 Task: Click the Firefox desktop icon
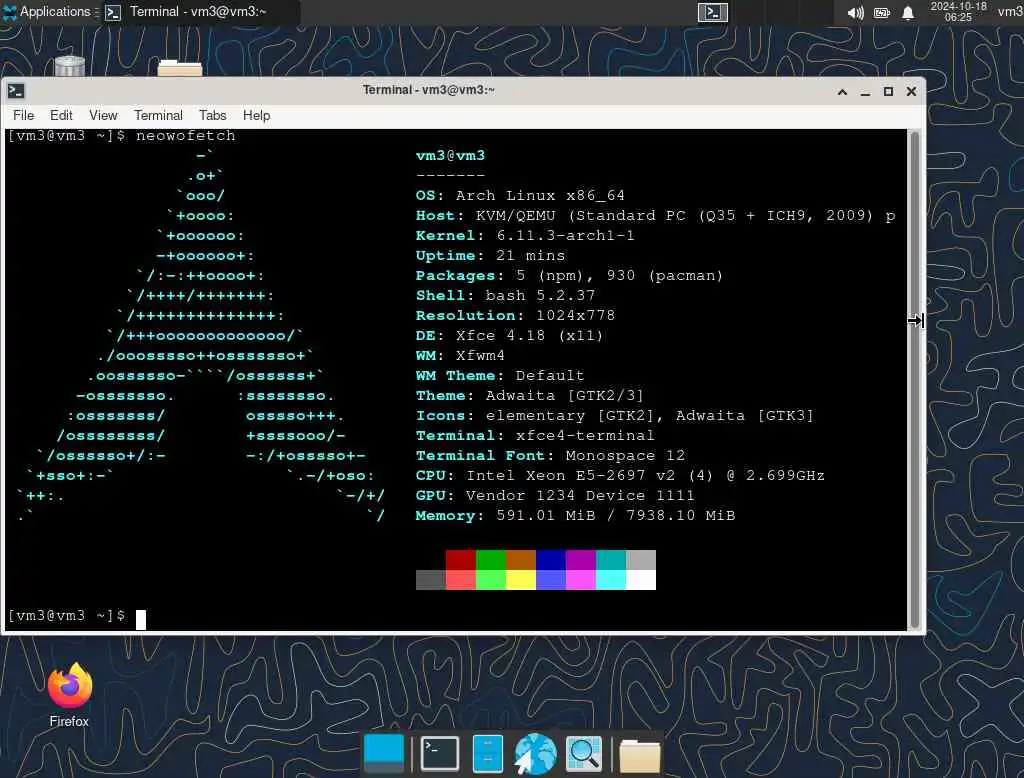click(69, 685)
